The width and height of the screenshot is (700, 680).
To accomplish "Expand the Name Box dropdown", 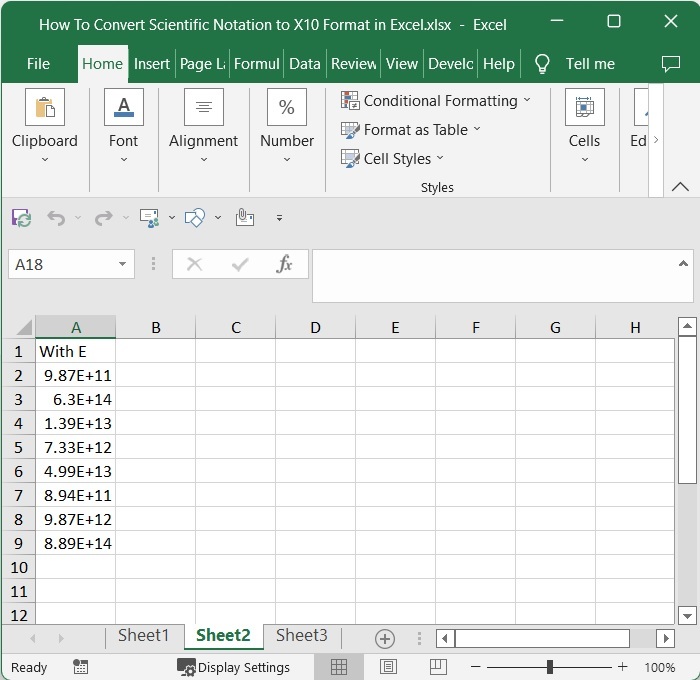I will point(123,264).
